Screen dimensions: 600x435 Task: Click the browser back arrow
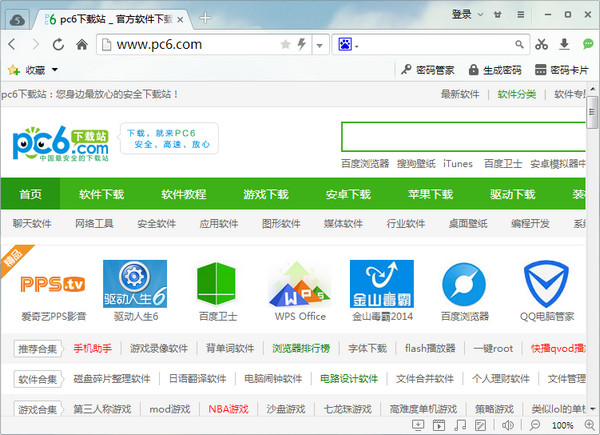(x=14, y=44)
